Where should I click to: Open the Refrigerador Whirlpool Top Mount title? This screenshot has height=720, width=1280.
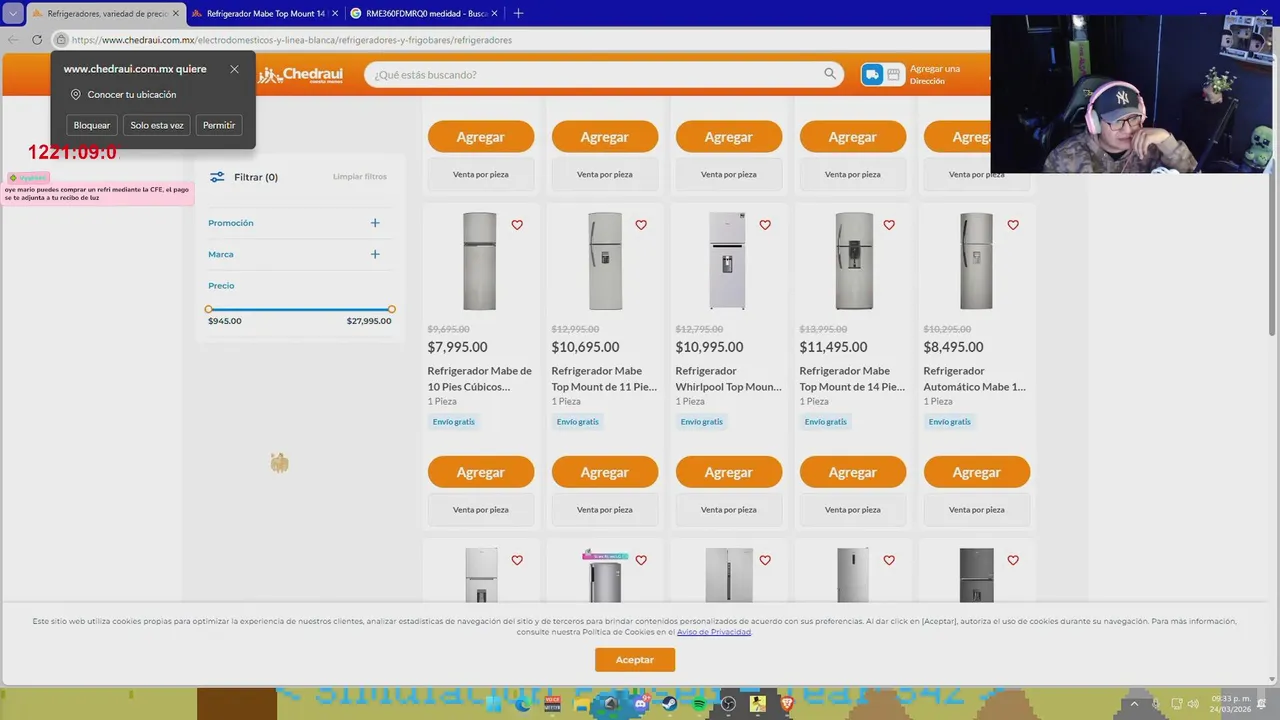pyautogui.click(x=729, y=379)
